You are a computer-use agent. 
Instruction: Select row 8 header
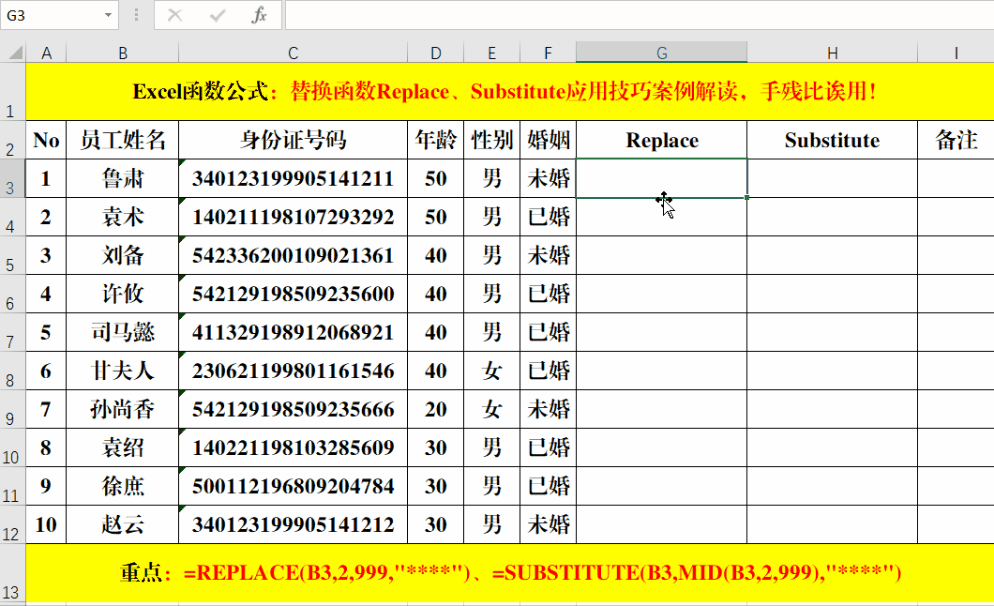(13, 371)
